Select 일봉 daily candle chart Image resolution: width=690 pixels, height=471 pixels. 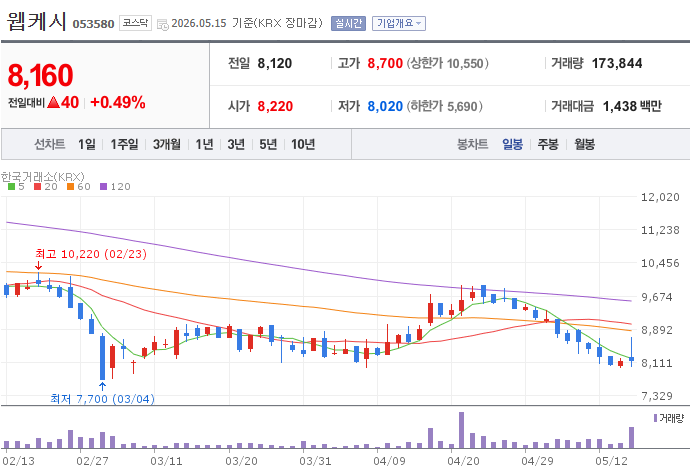tap(512, 144)
